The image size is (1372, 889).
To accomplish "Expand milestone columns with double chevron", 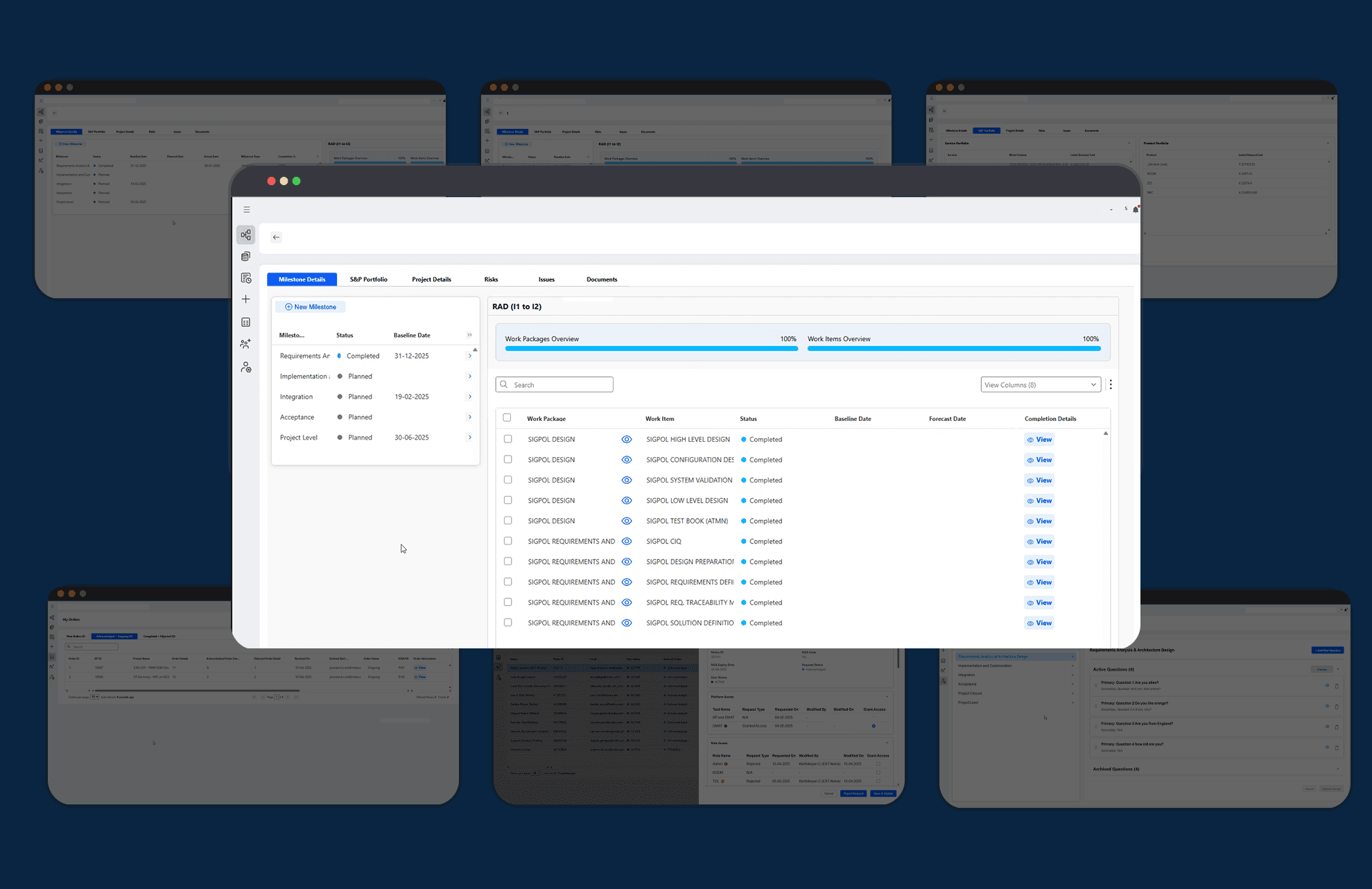I will tap(469, 335).
